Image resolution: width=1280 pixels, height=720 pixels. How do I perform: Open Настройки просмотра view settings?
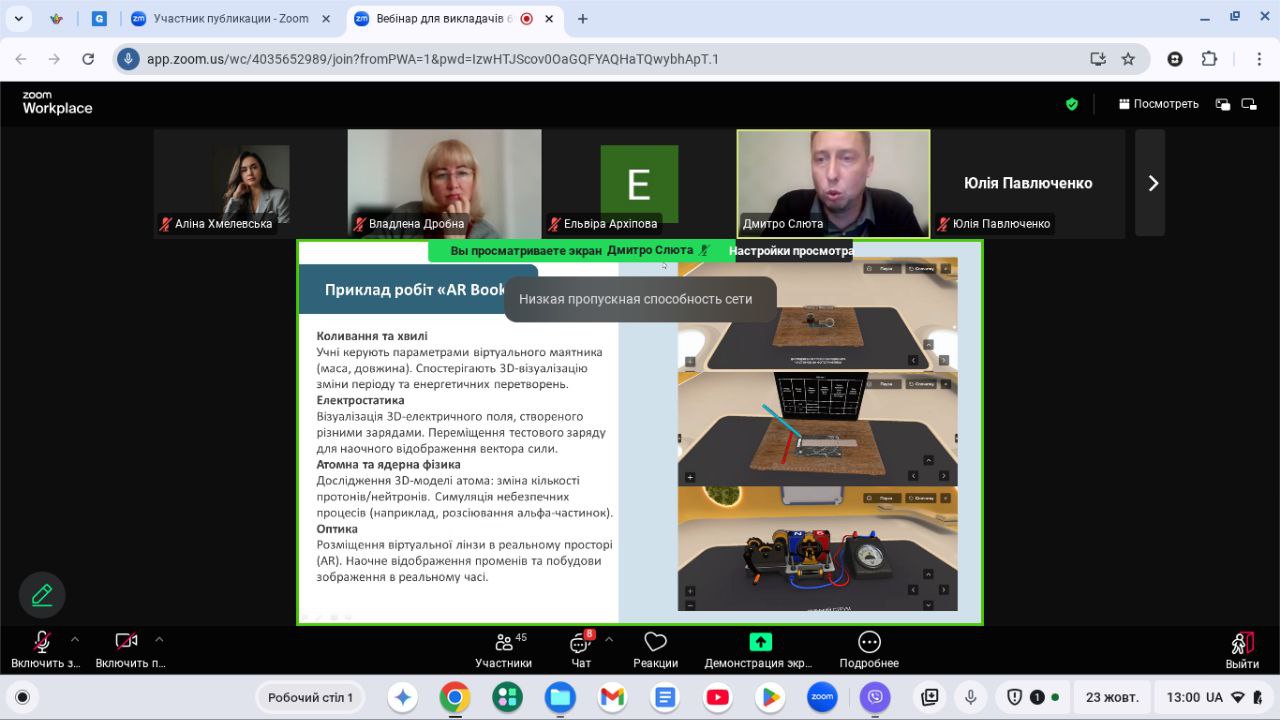point(790,251)
